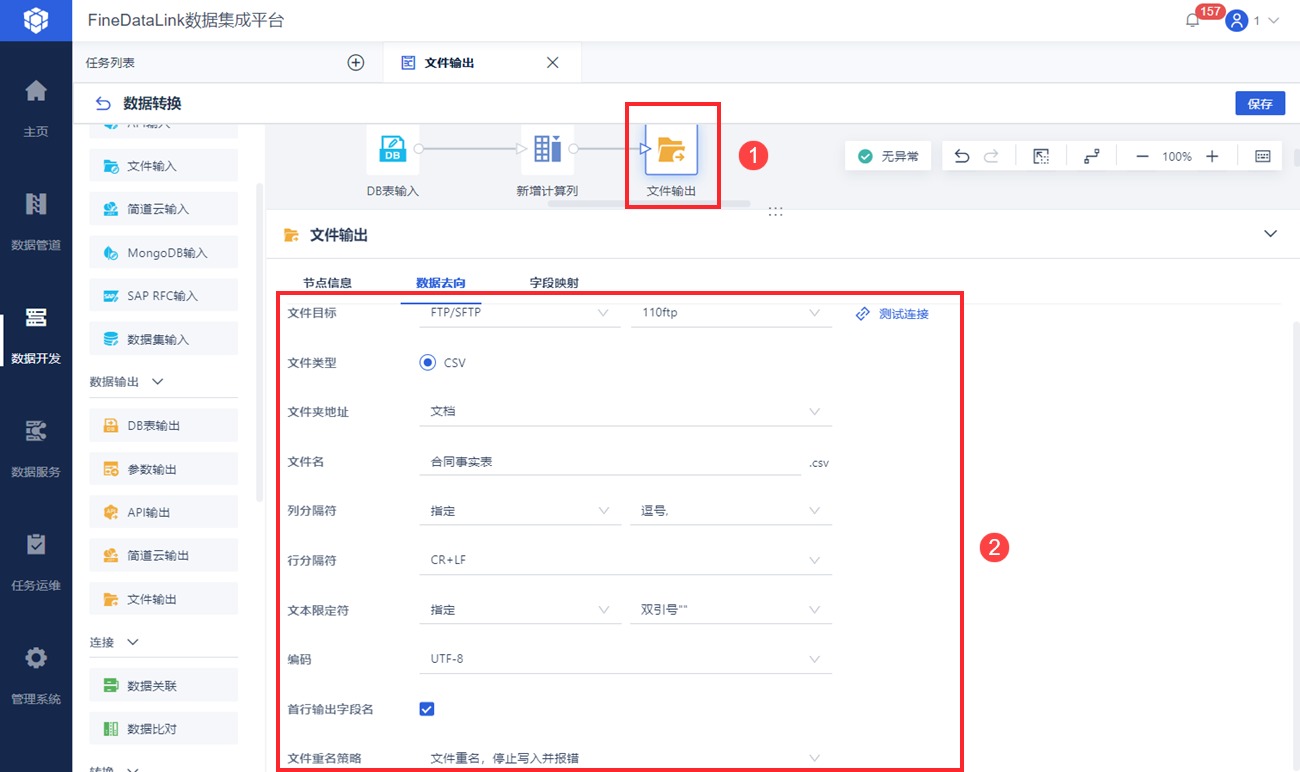This screenshot has width=1300, height=772.
Task: Select the DB表输入 node on canvas
Action: 393,149
